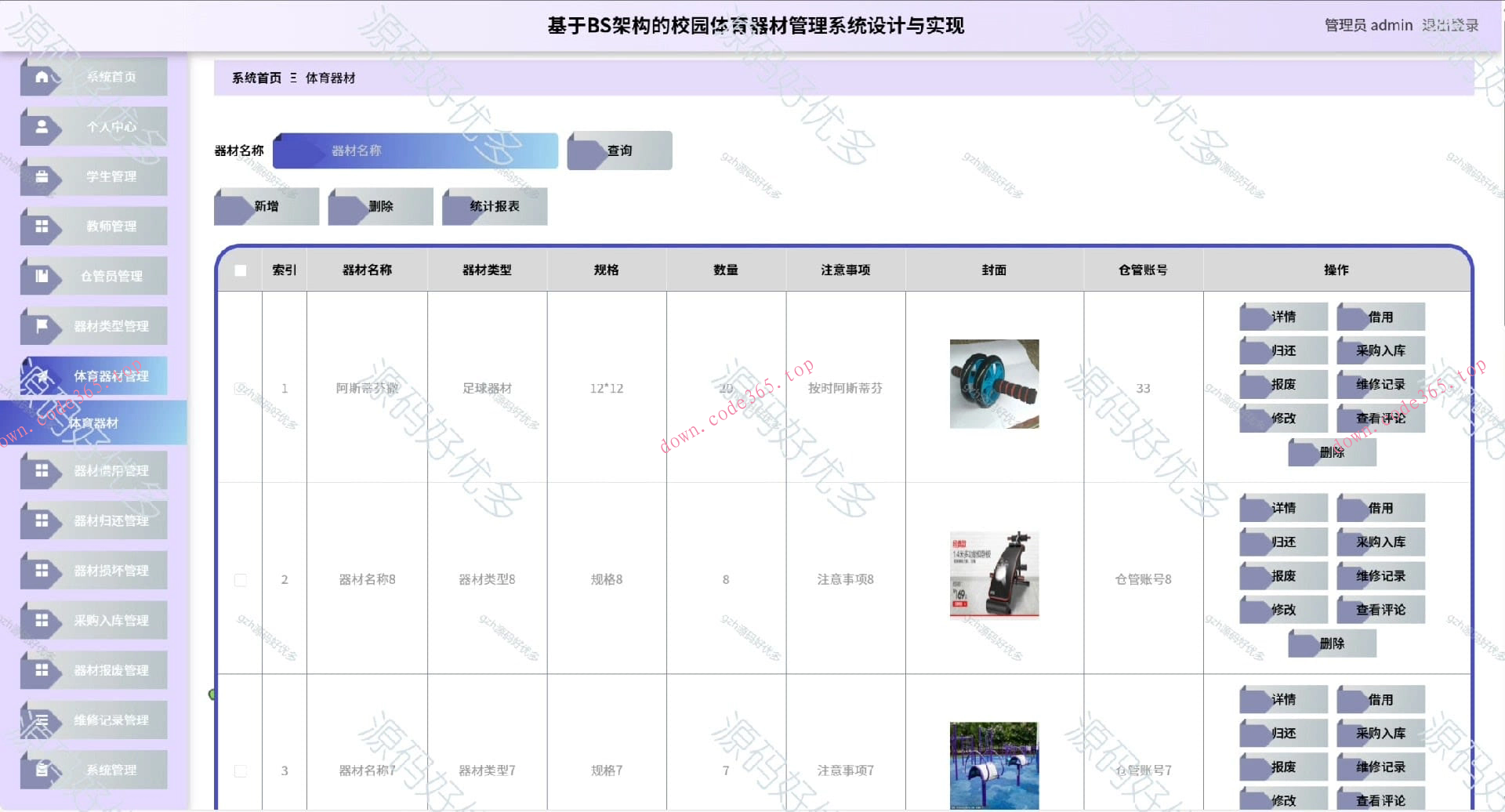
Task: Click the 足球器材 cell in the table
Action: pyautogui.click(x=487, y=388)
